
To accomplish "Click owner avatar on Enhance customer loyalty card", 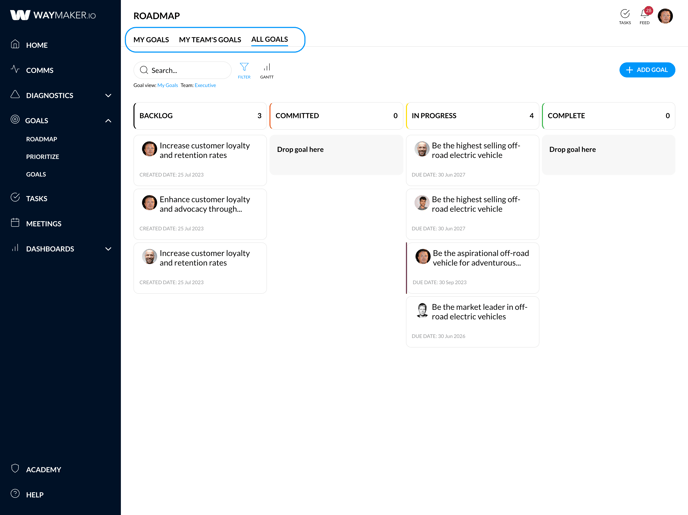I will [x=149, y=203].
